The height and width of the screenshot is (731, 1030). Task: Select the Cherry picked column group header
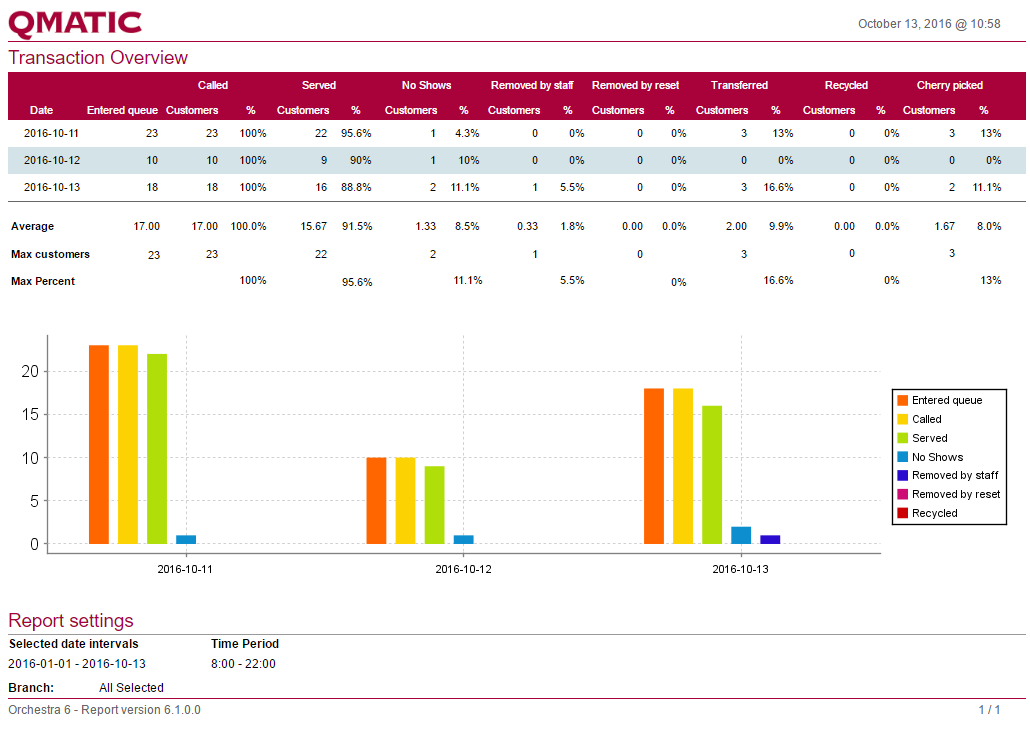[x=949, y=85]
